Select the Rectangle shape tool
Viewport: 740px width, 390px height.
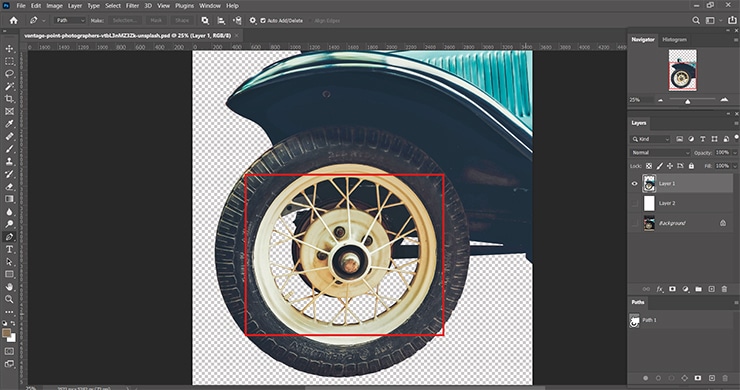(9, 274)
